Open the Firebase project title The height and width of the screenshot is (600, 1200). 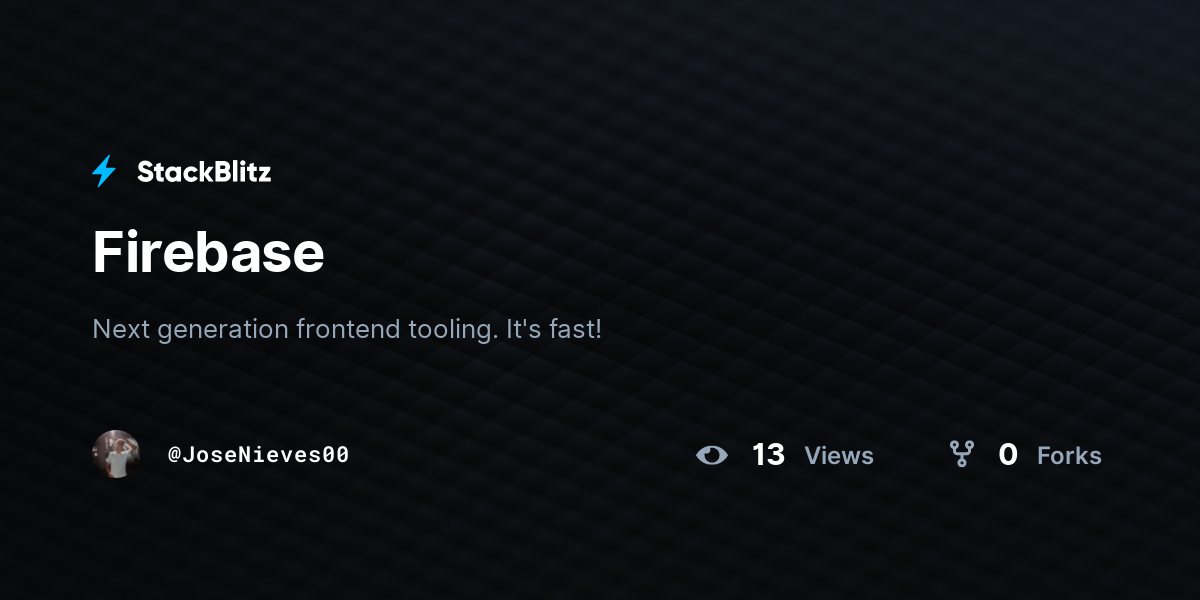(208, 252)
